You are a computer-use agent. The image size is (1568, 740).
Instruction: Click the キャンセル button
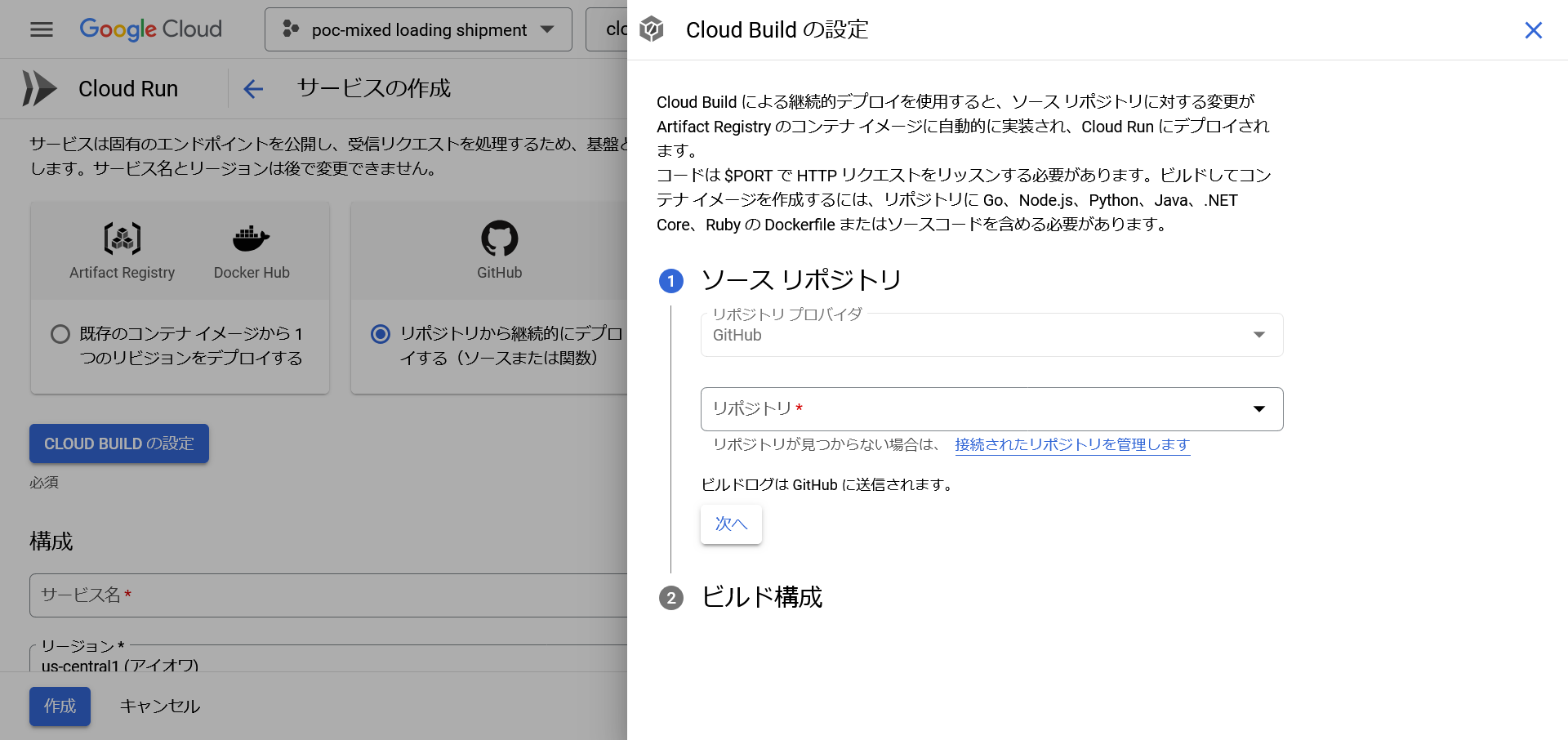pyautogui.click(x=160, y=707)
